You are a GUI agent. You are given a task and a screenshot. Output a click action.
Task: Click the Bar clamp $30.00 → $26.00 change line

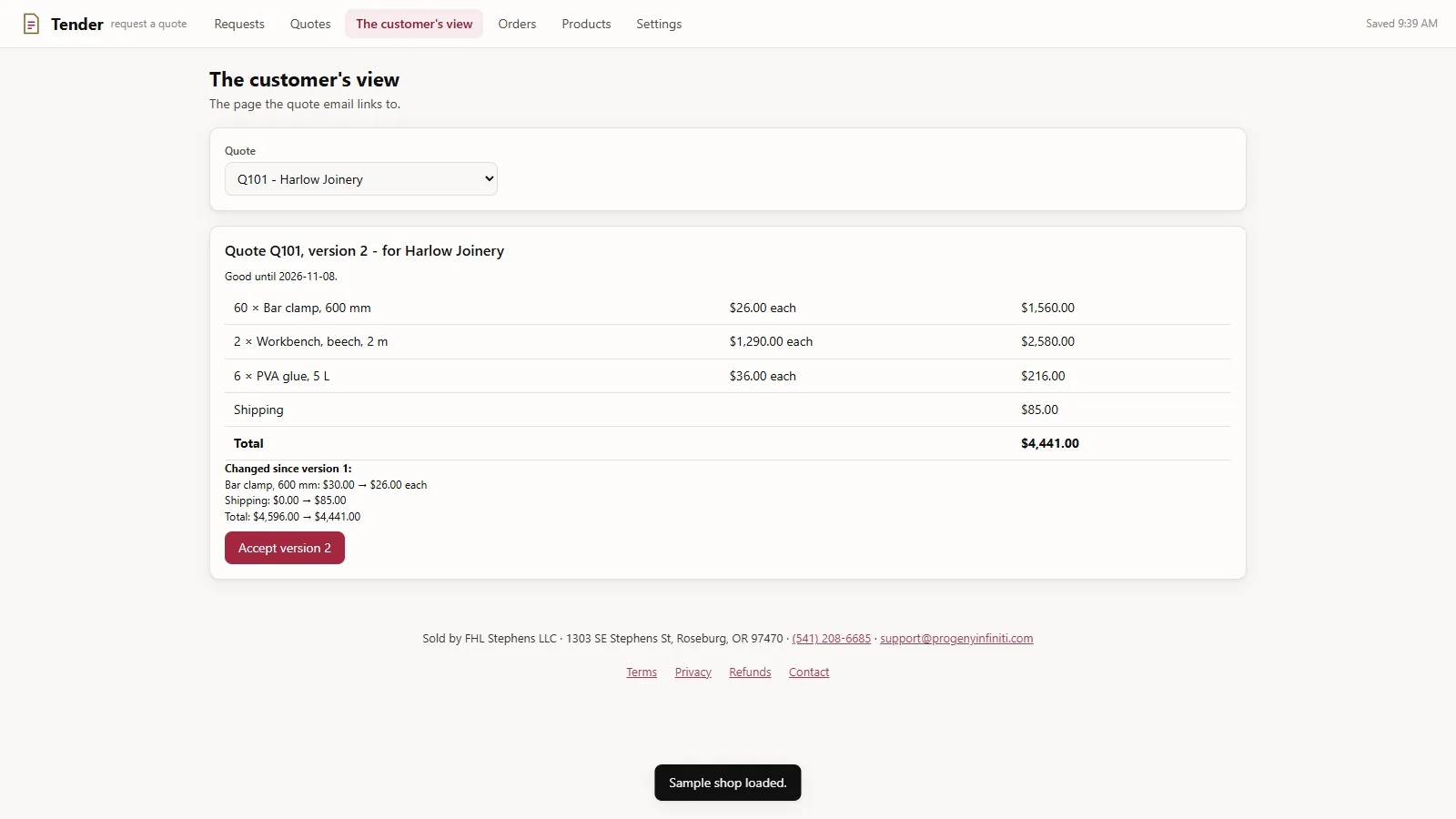(326, 485)
